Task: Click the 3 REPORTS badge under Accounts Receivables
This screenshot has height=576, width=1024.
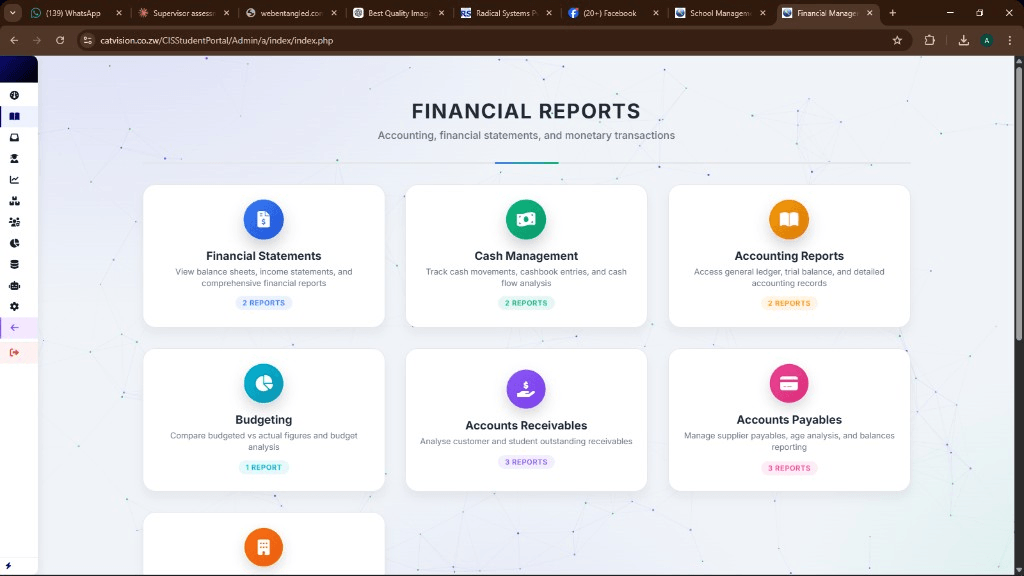Action: [526, 462]
